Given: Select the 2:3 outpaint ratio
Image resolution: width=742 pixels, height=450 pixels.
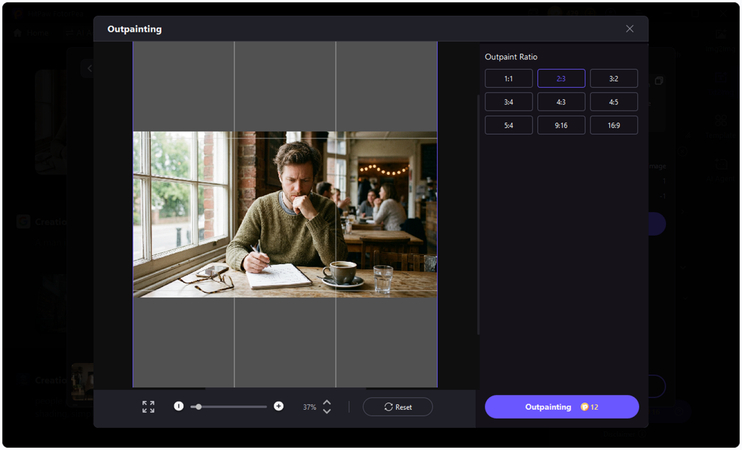Looking at the screenshot, I should pos(561,78).
